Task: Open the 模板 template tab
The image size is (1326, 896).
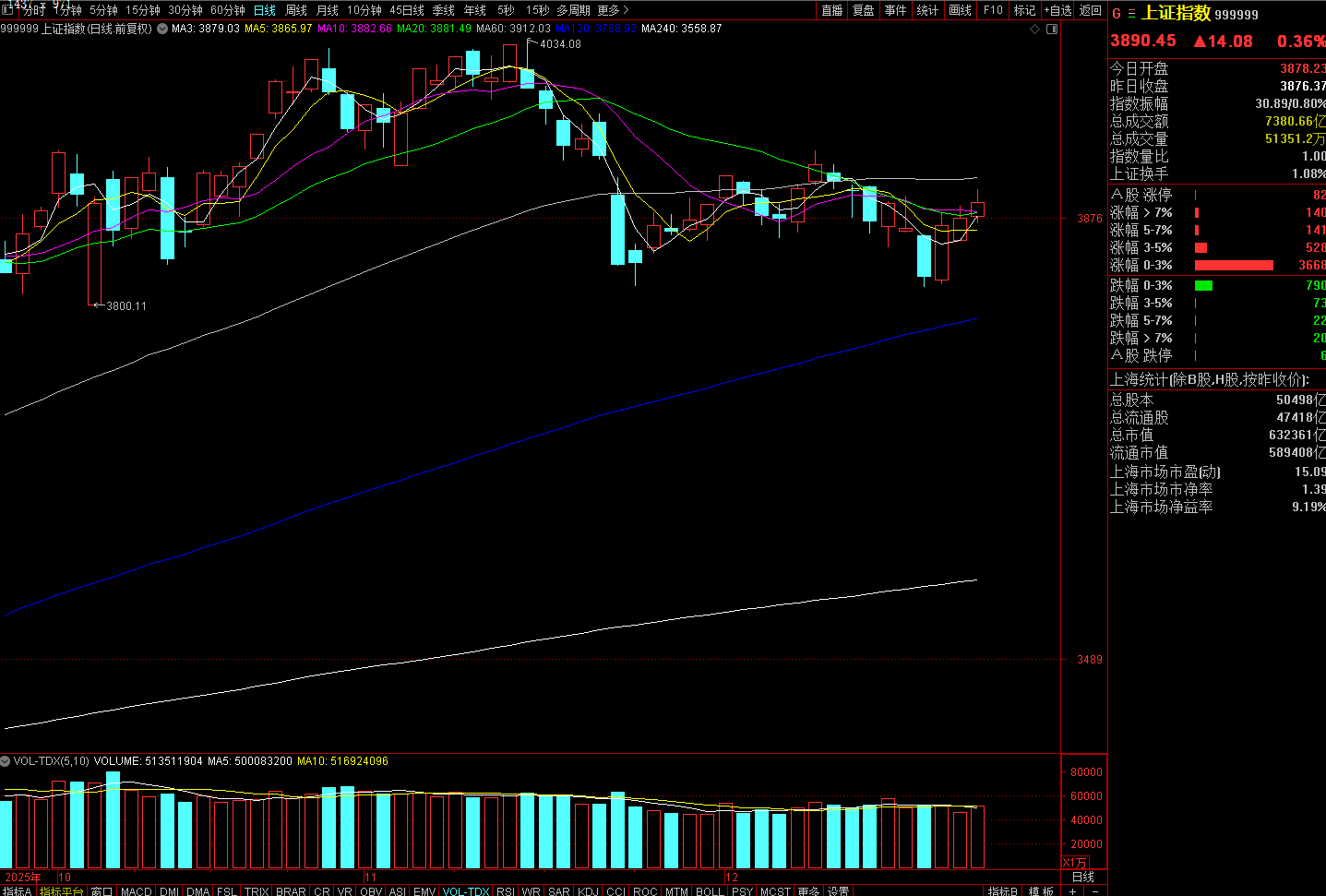Action: (1041, 890)
